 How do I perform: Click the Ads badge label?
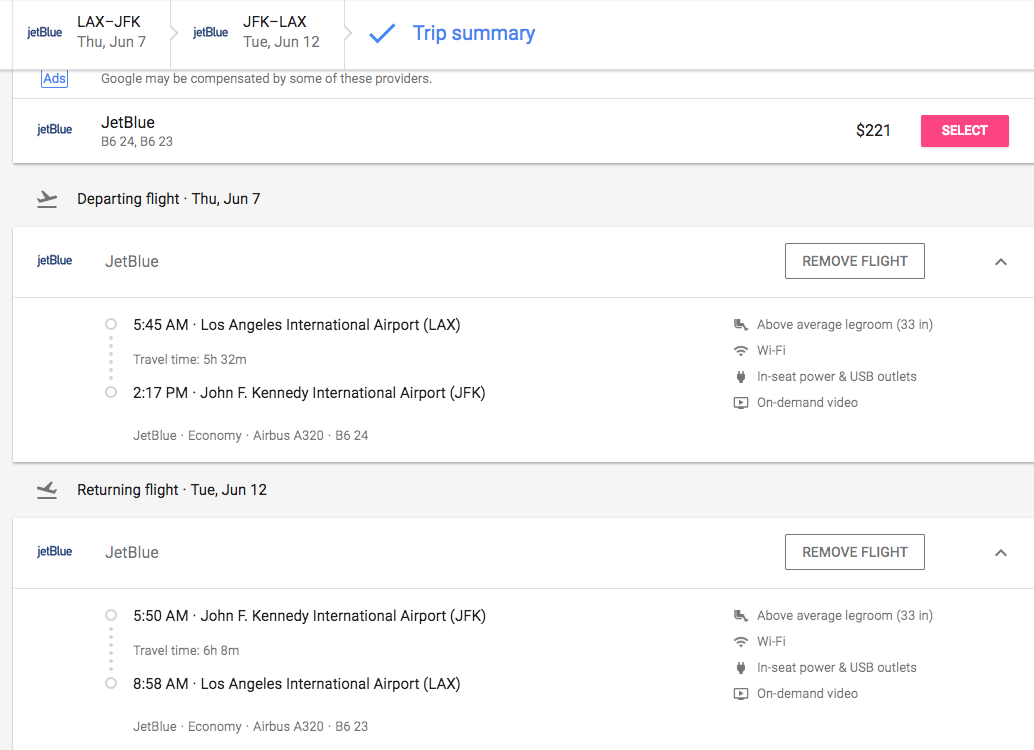55,79
